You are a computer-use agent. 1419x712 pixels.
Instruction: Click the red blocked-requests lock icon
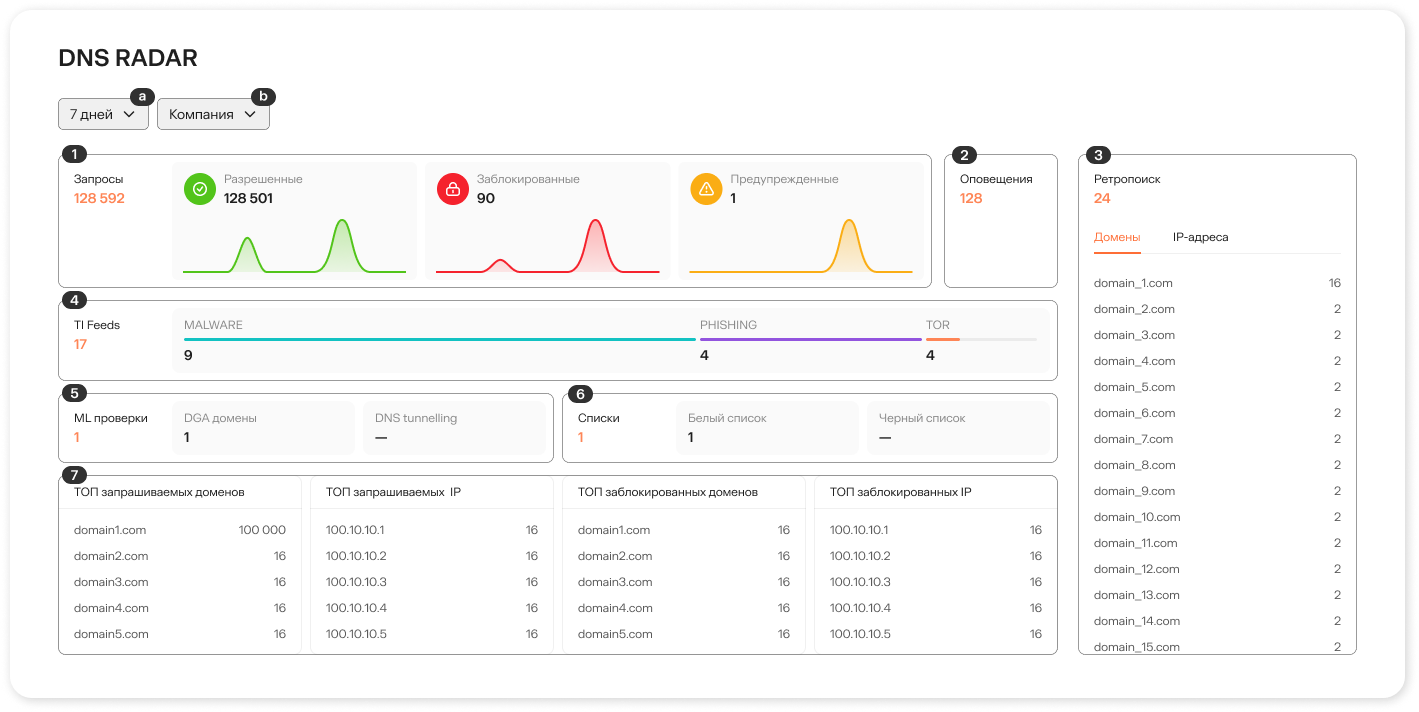(453, 189)
